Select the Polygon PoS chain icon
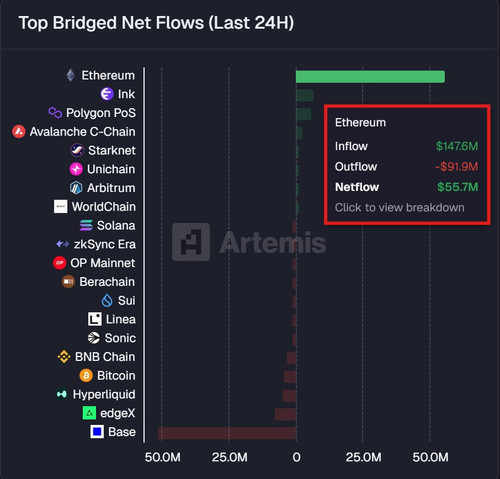Viewport: 500px width, 479px height. tap(55, 113)
